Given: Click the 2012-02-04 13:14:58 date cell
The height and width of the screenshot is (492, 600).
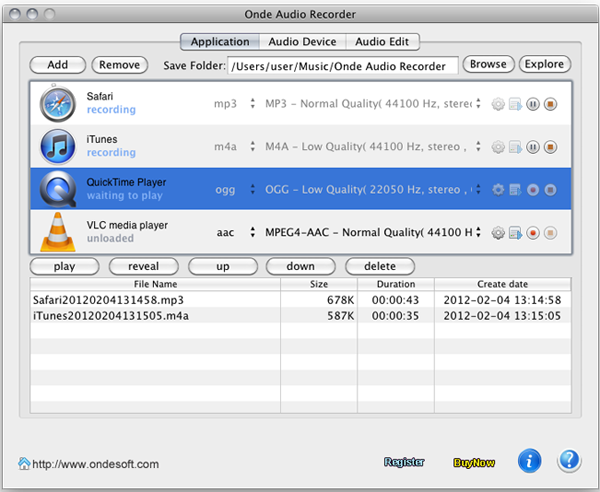Looking at the screenshot, I should coord(502,300).
